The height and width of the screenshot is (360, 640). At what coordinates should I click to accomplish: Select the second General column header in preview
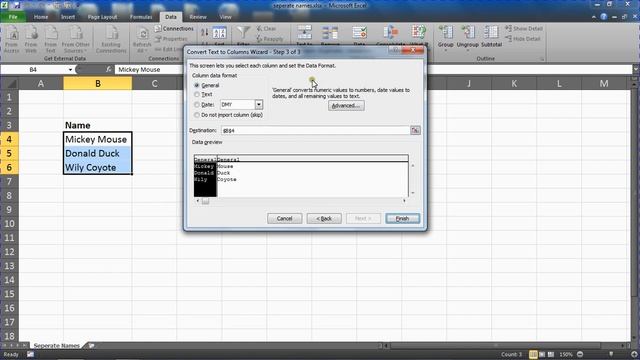(x=228, y=160)
